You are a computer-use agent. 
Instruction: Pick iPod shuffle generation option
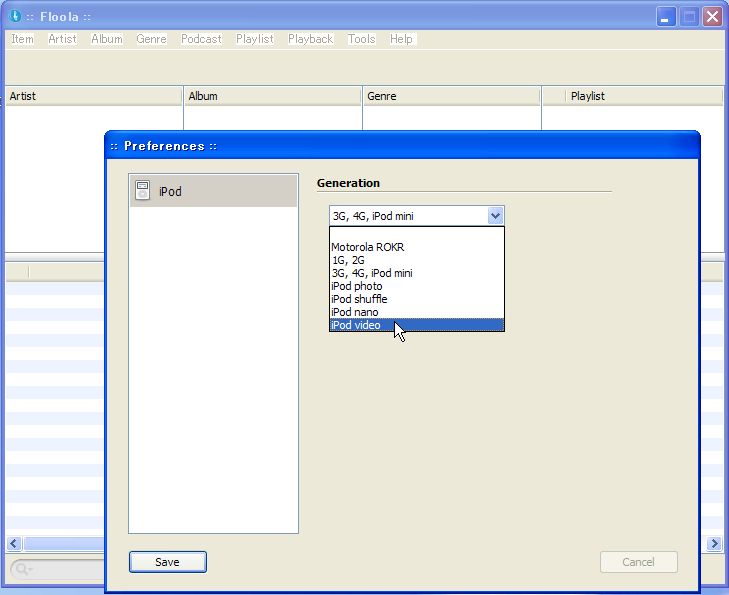click(x=417, y=299)
